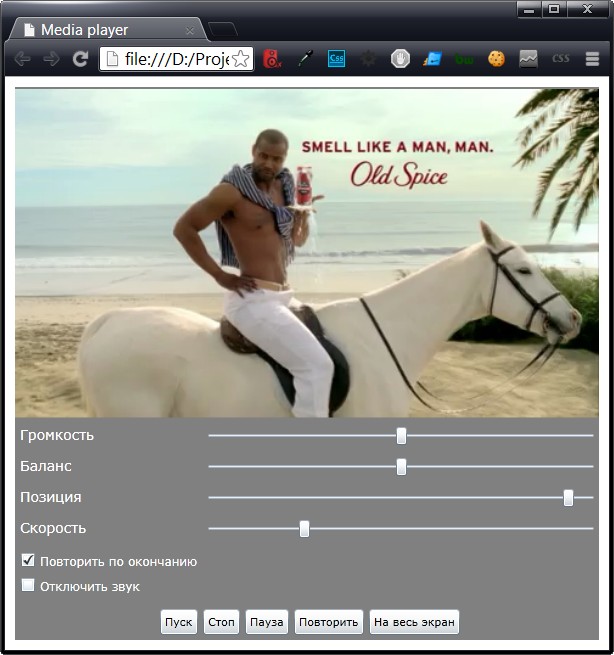Click the Повторить button
614x655 pixels.
click(x=329, y=622)
